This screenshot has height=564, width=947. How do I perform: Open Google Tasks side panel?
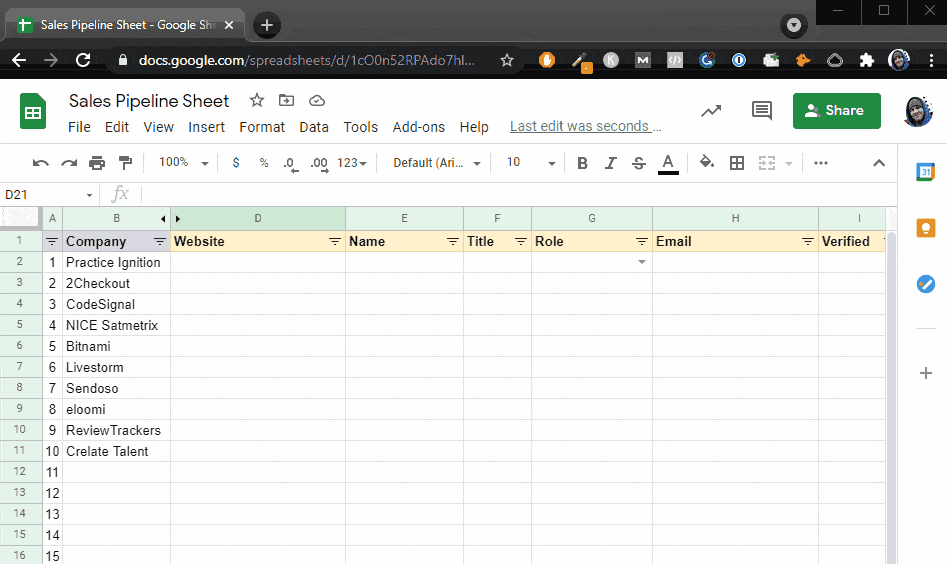tap(925, 284)
